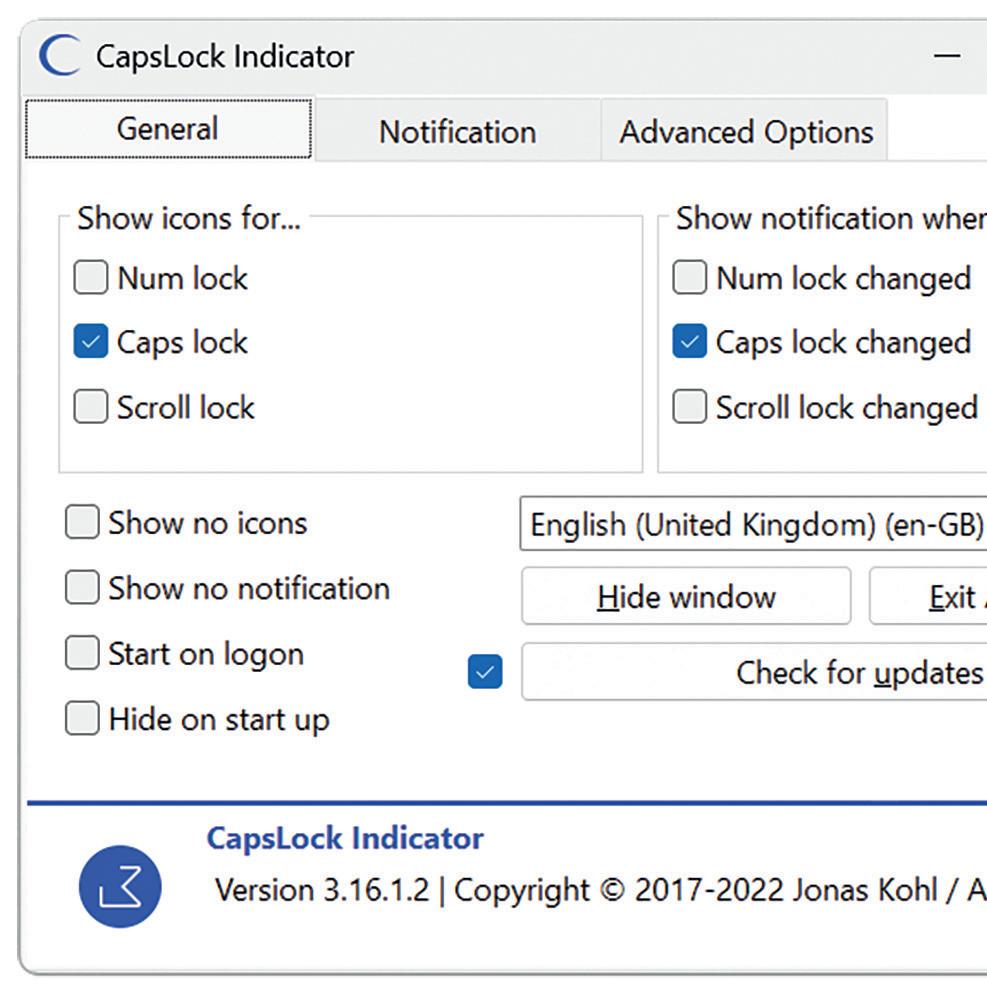987x995 pixels.
Task: Click the Hide window button
Action: (686, 596)
